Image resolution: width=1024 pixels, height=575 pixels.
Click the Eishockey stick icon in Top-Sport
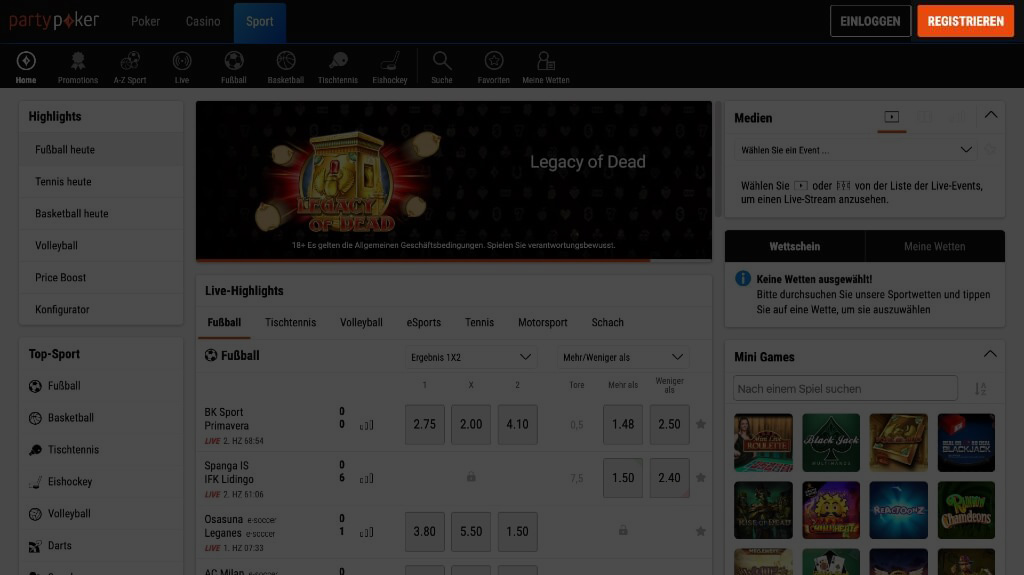click(35, 482)
